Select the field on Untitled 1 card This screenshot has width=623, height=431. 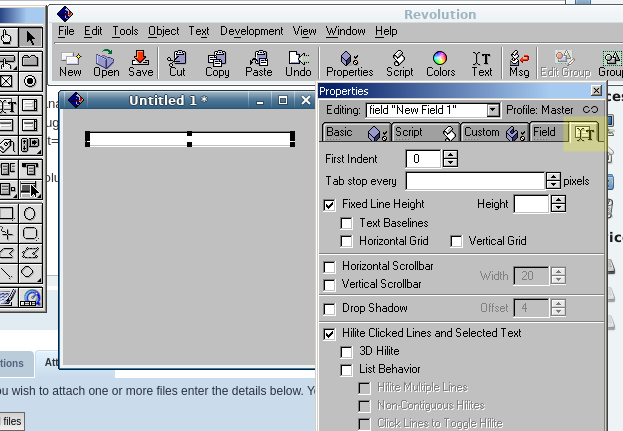(x=190, y=139)
